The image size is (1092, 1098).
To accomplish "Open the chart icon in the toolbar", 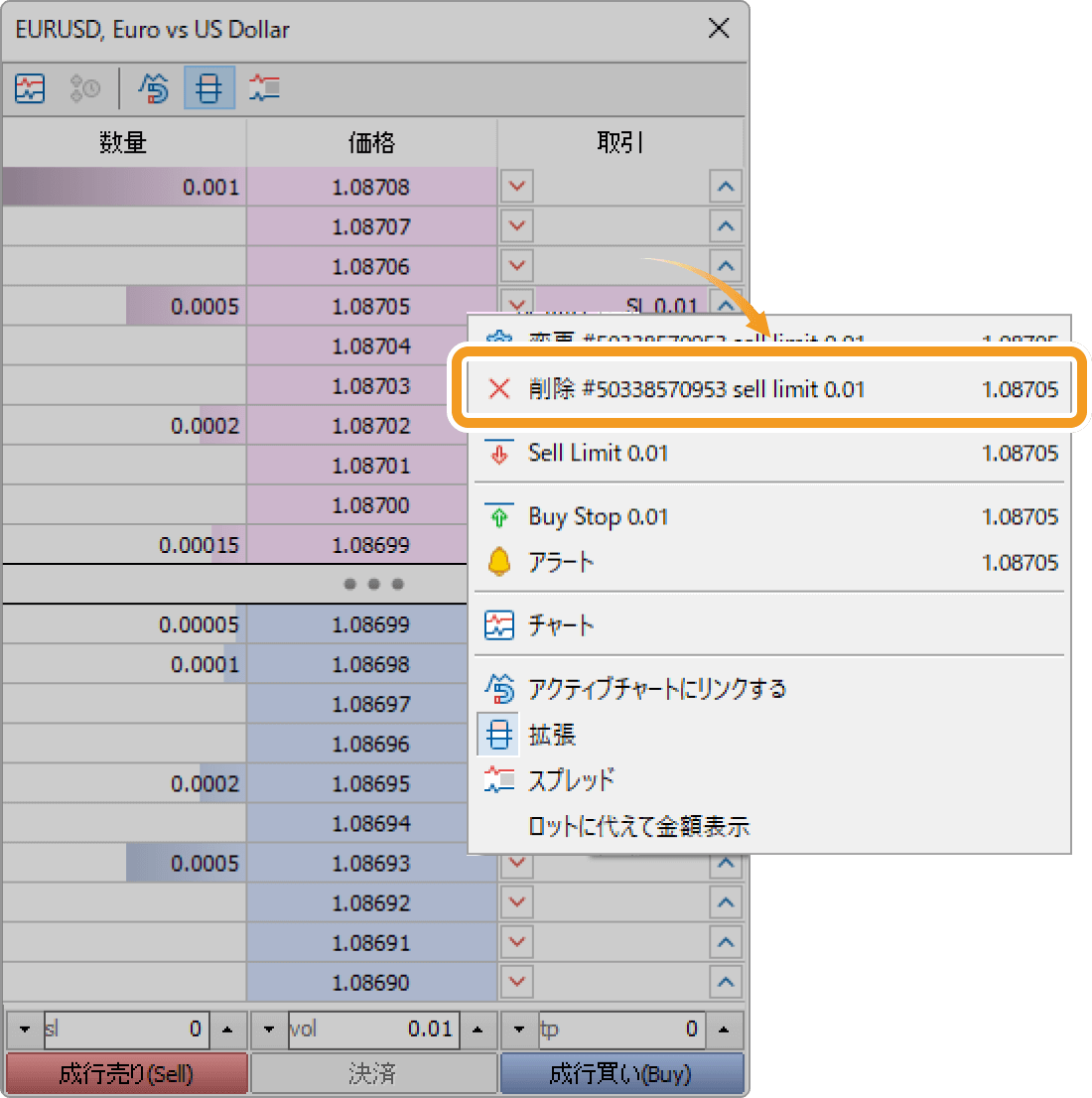I will pyautogui.click(x=30, y=88).
